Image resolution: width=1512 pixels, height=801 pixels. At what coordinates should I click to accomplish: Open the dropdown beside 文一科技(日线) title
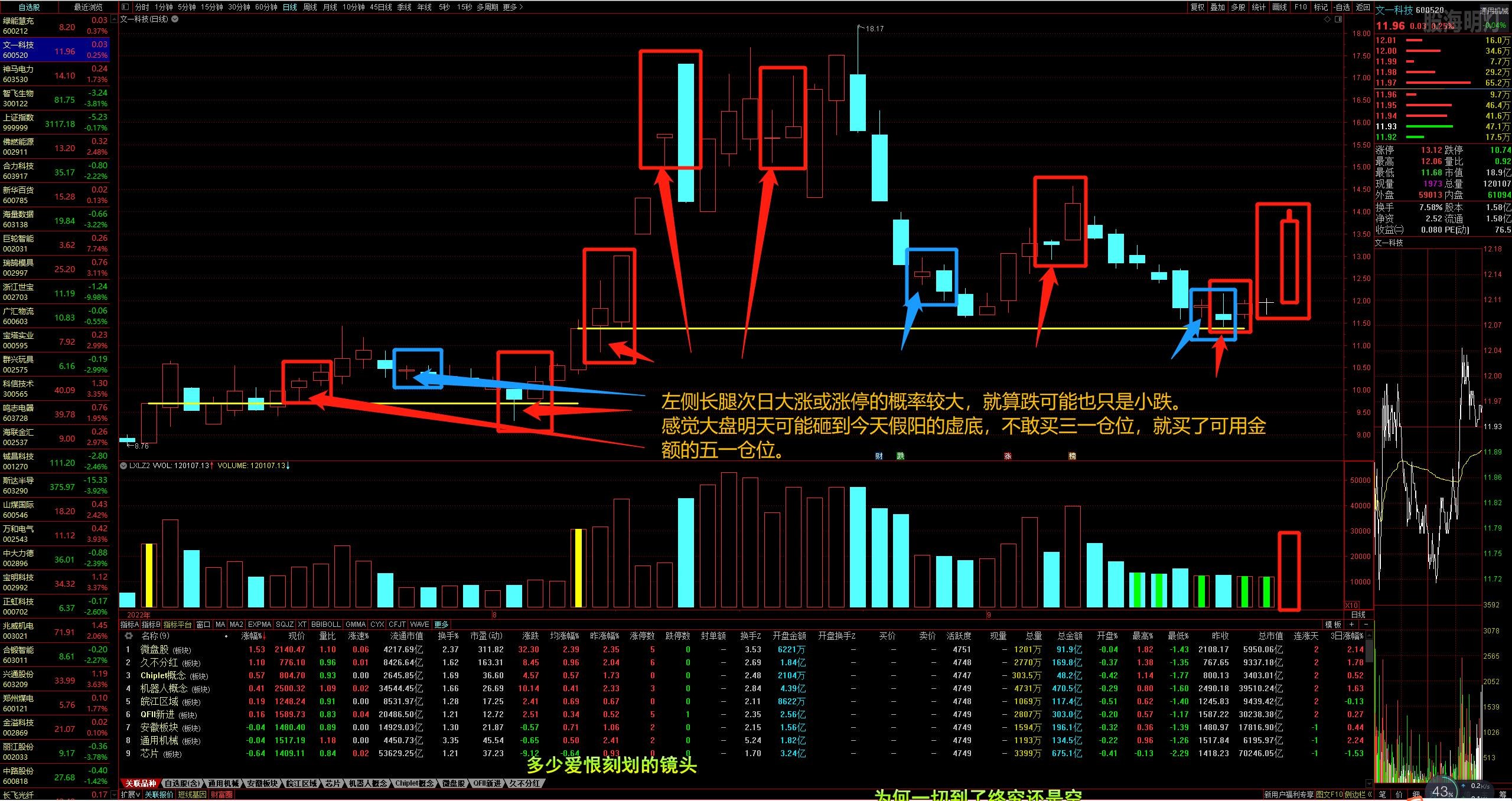(x=175, y=19)
